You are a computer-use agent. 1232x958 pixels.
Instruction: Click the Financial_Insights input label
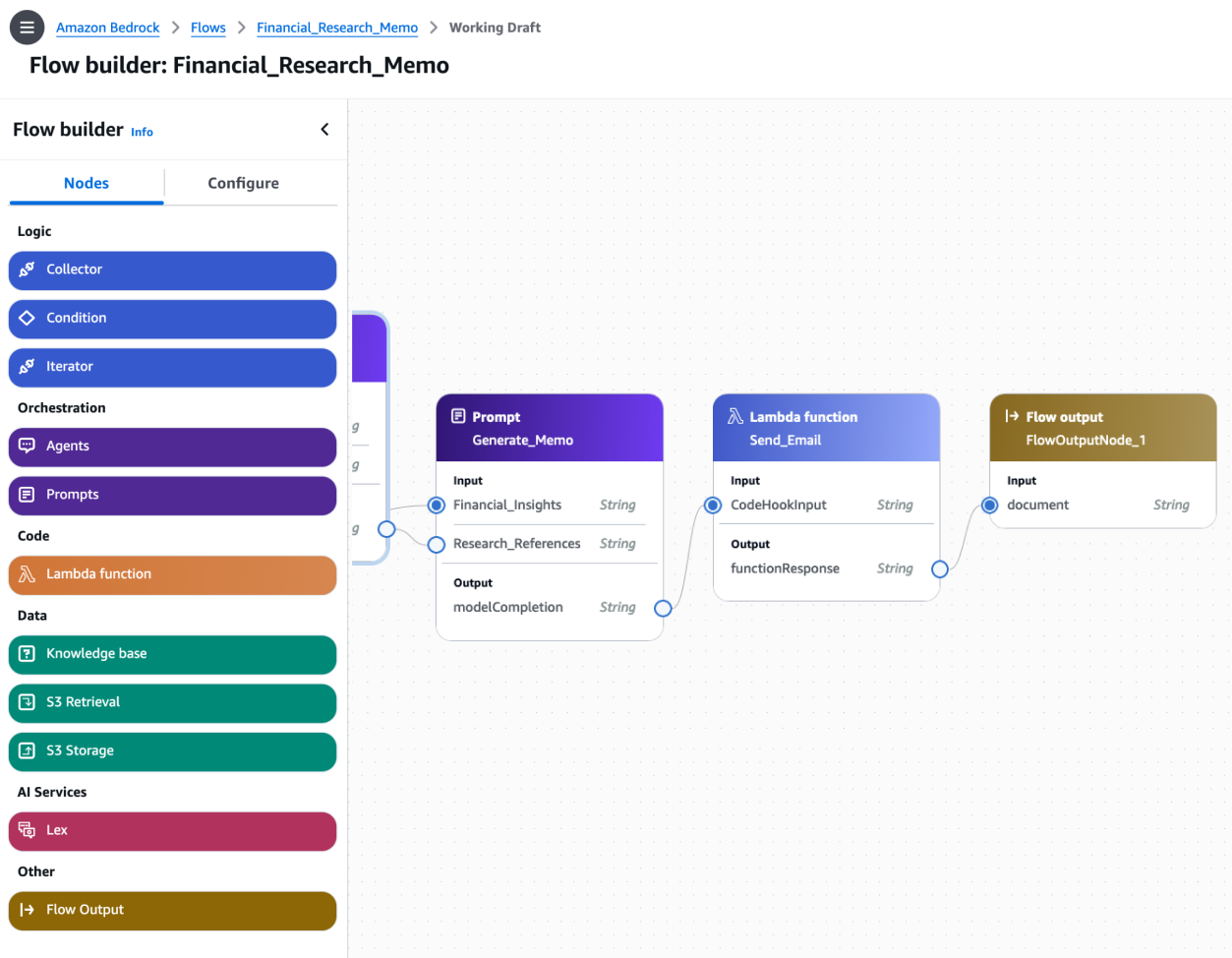(507, 505)
